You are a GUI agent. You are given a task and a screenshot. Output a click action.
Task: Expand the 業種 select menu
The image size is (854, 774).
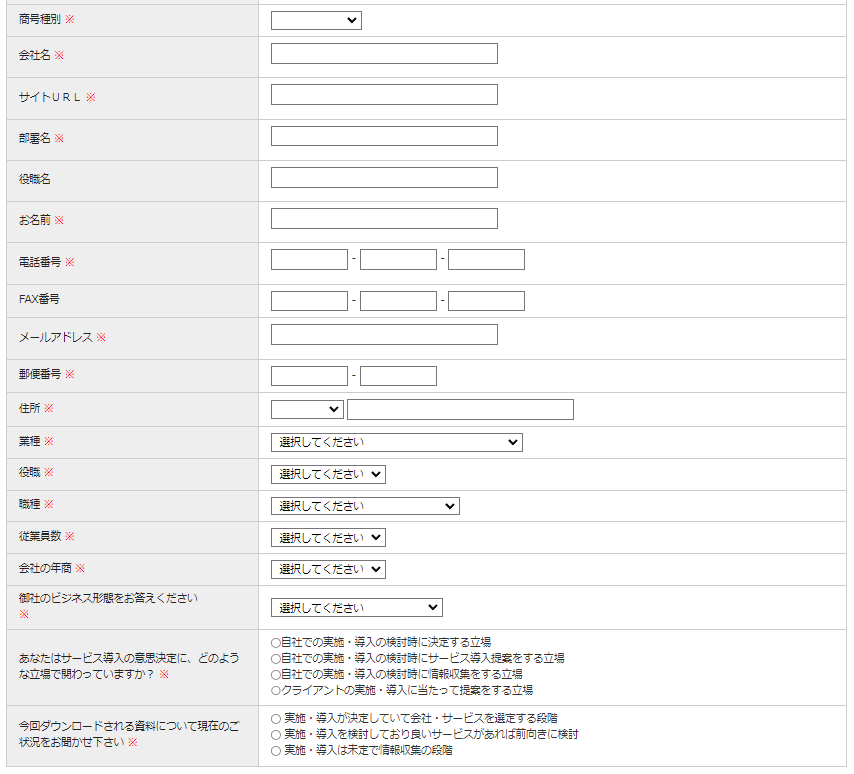[396, 442]
